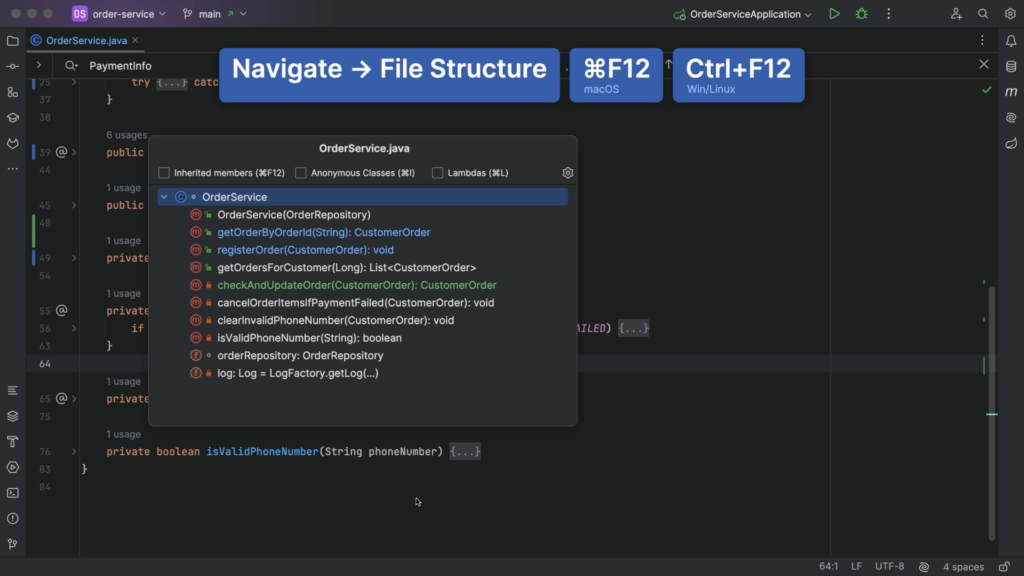Expand folded code at line 39
Viewport: 1024px width, 576px height.
click(x=74, y=152)
